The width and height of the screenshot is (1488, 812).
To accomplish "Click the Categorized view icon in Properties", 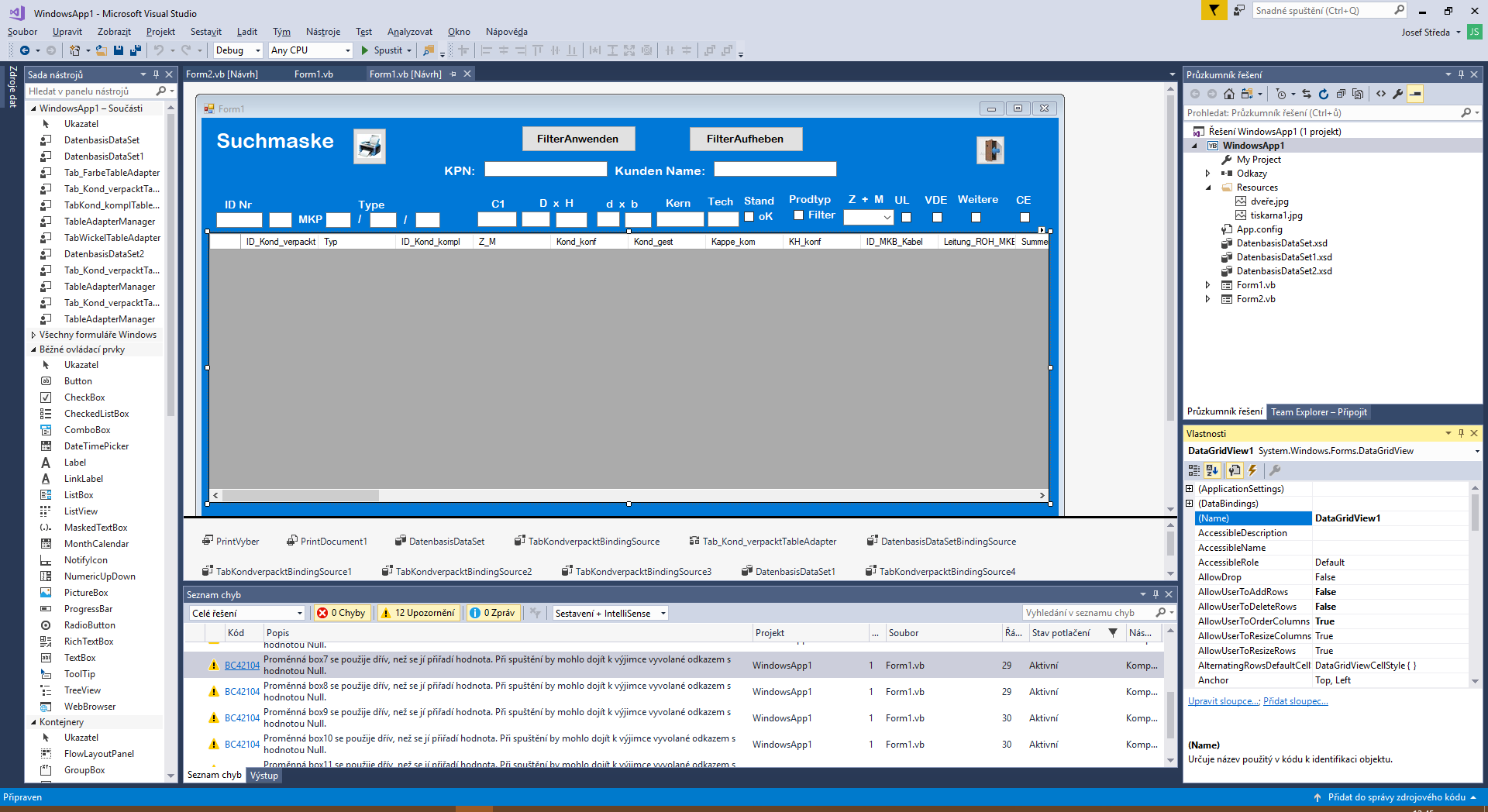I will point(1194,470).
